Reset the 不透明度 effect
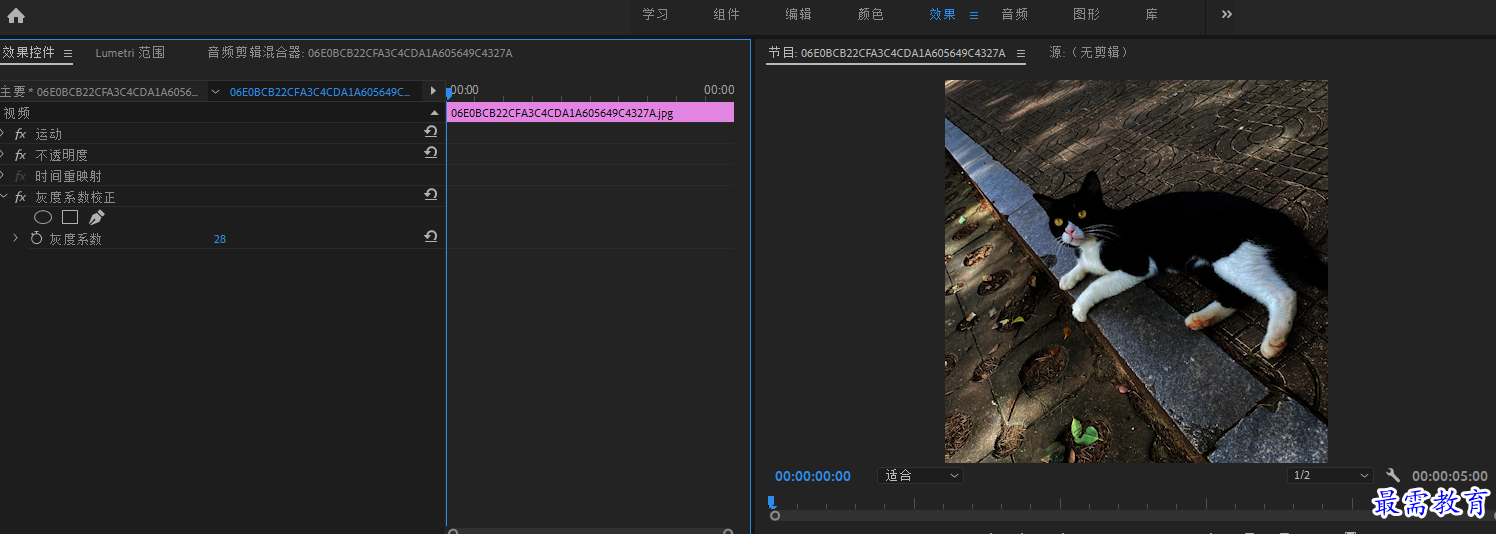This screenshot has height=534, width=1496. click(x=431, y=153)
